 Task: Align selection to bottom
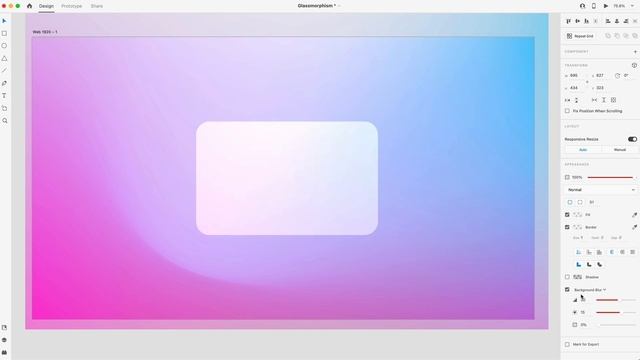tap(587, 21)
